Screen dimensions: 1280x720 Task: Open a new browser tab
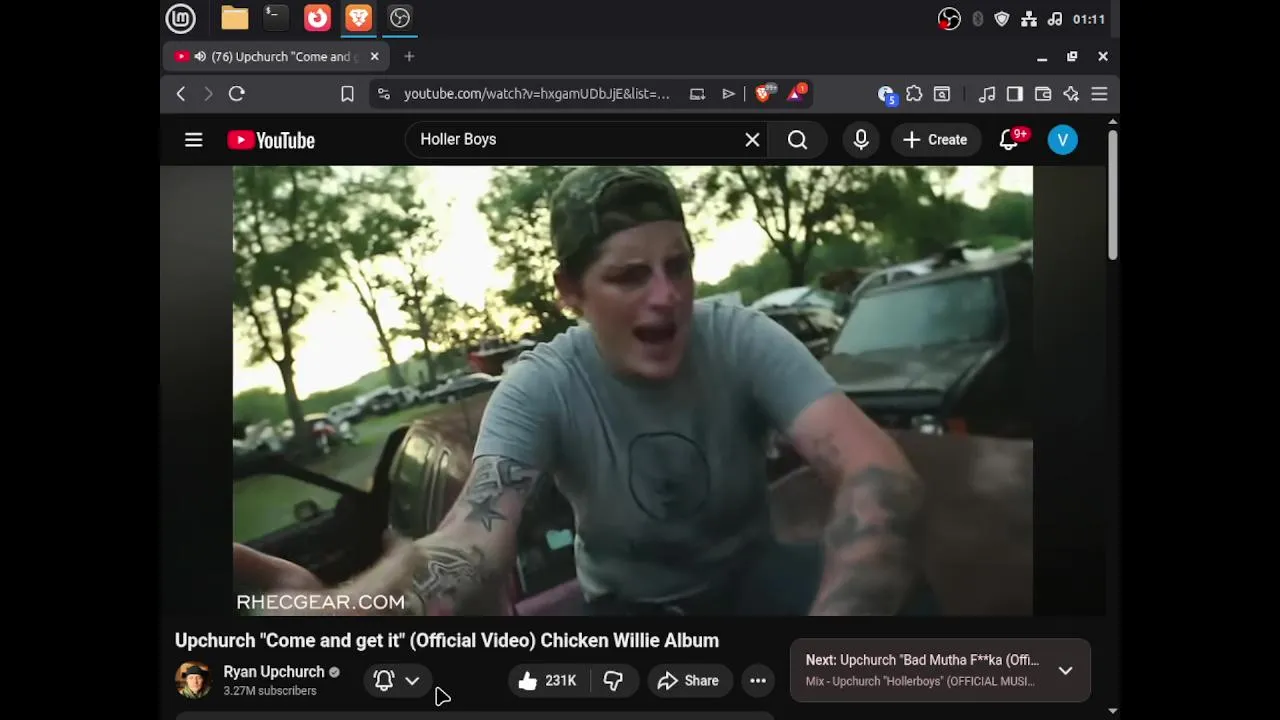pyautogui.click(x=409, y=57)
